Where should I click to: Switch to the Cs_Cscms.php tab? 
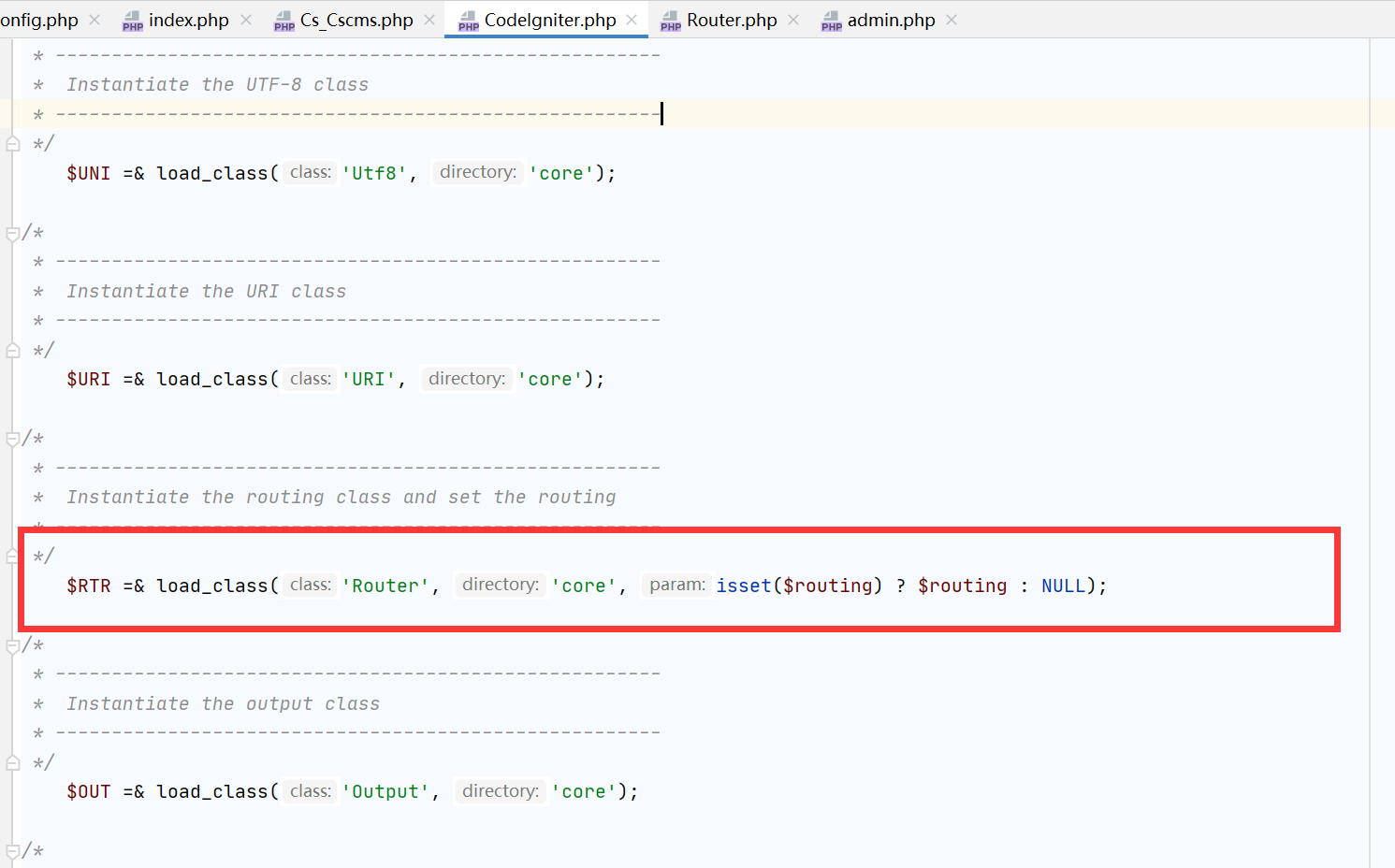coord(356,20)
